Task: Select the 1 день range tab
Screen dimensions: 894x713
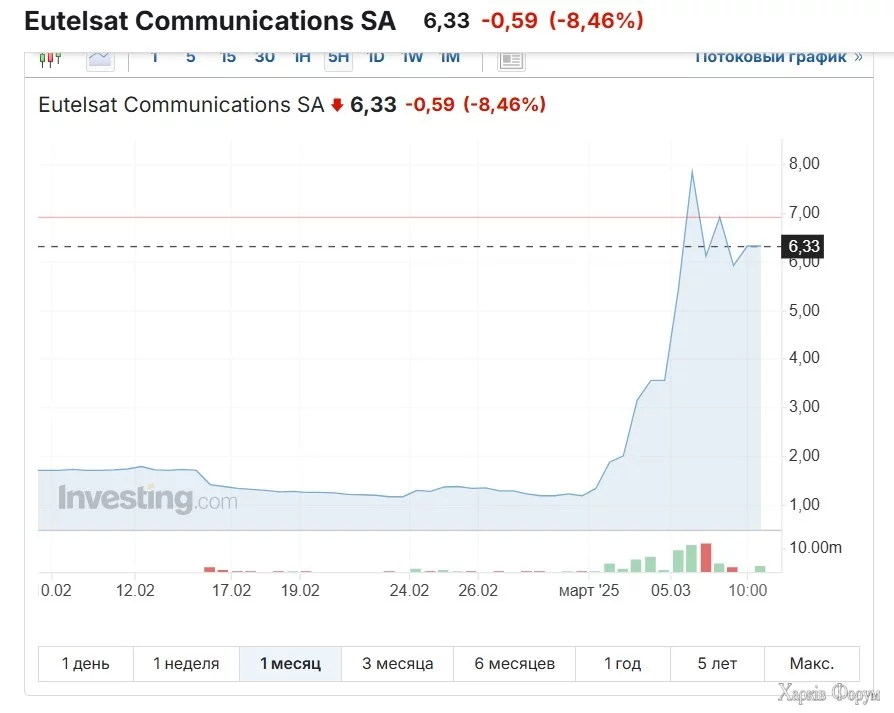Action: (86, 663)
